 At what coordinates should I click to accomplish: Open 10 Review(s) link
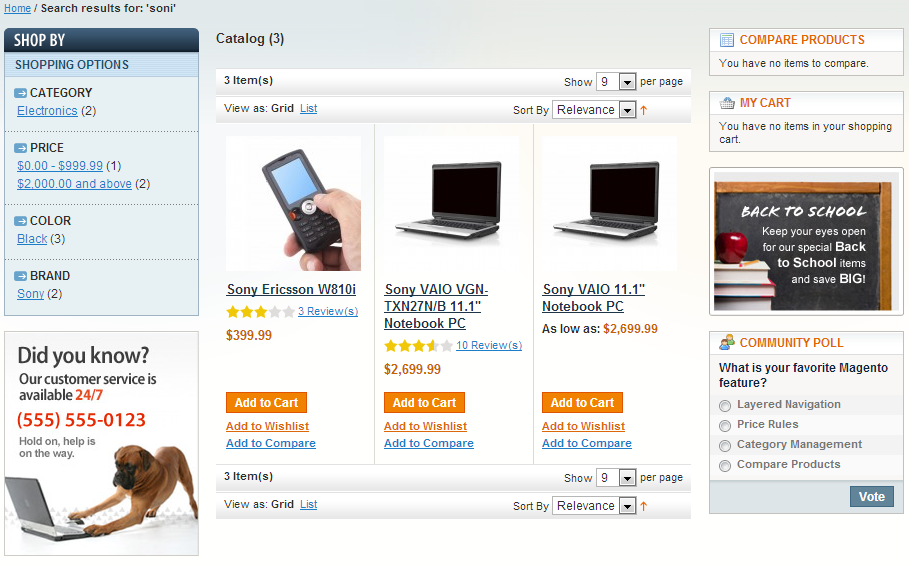tap(489, 346)
